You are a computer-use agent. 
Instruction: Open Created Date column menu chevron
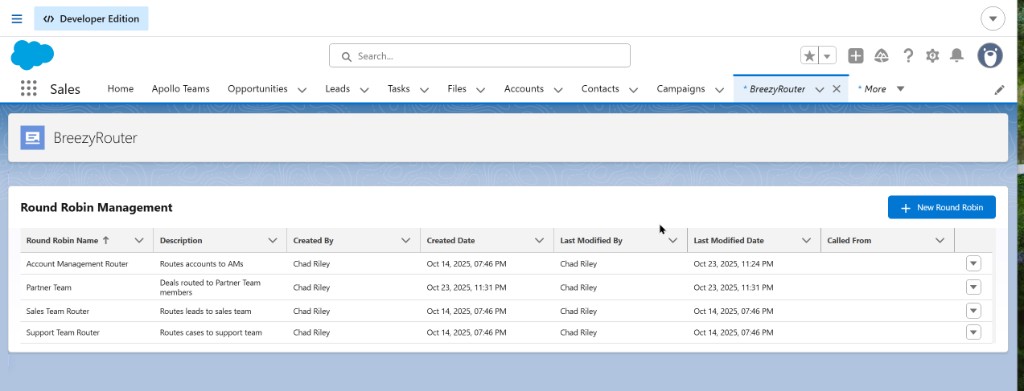[539, 240]
